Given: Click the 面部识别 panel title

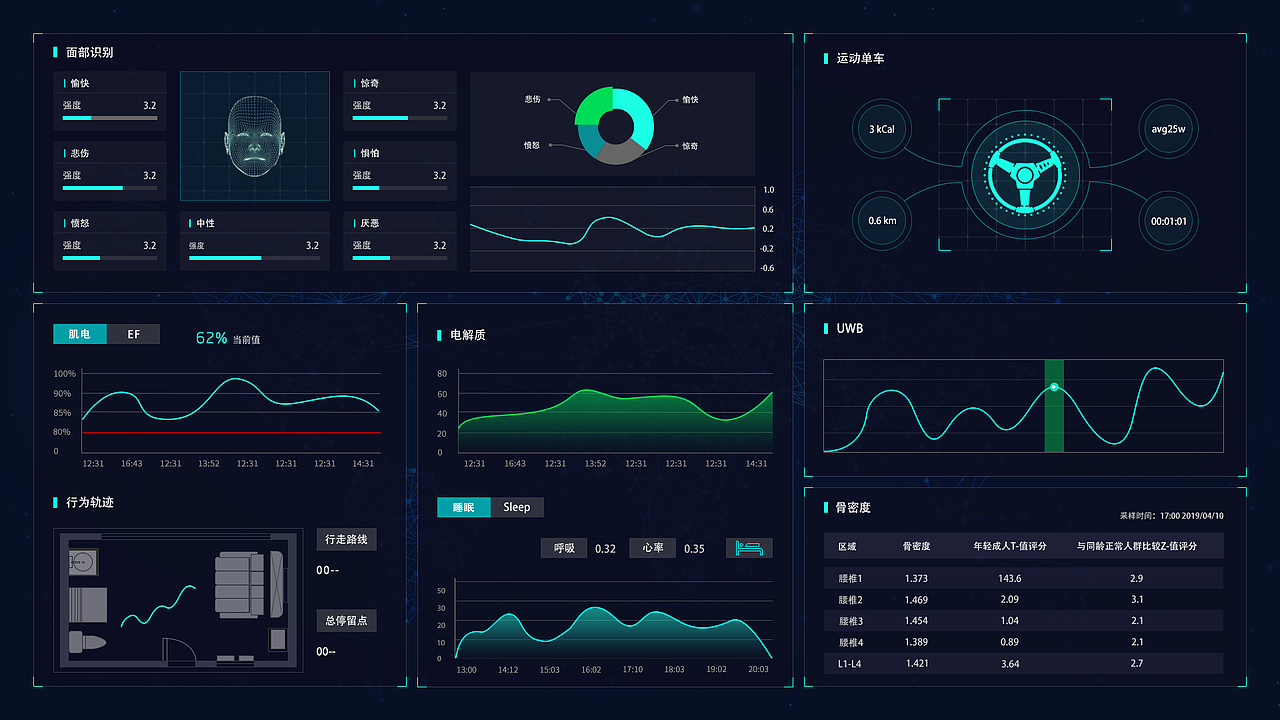Looking at the screenshot, I should coord(90,52).
